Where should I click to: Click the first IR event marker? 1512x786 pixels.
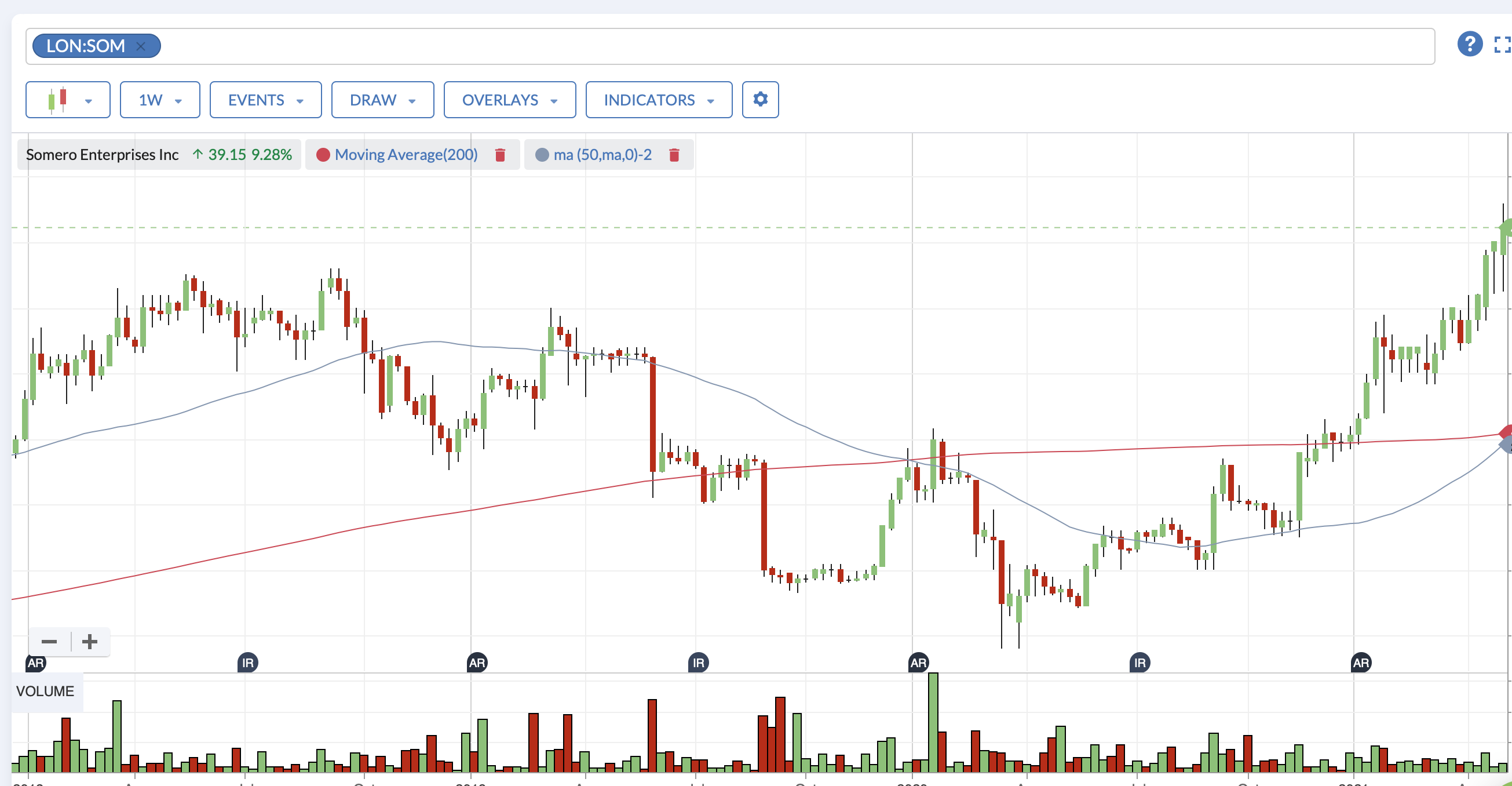click(248, 663)
